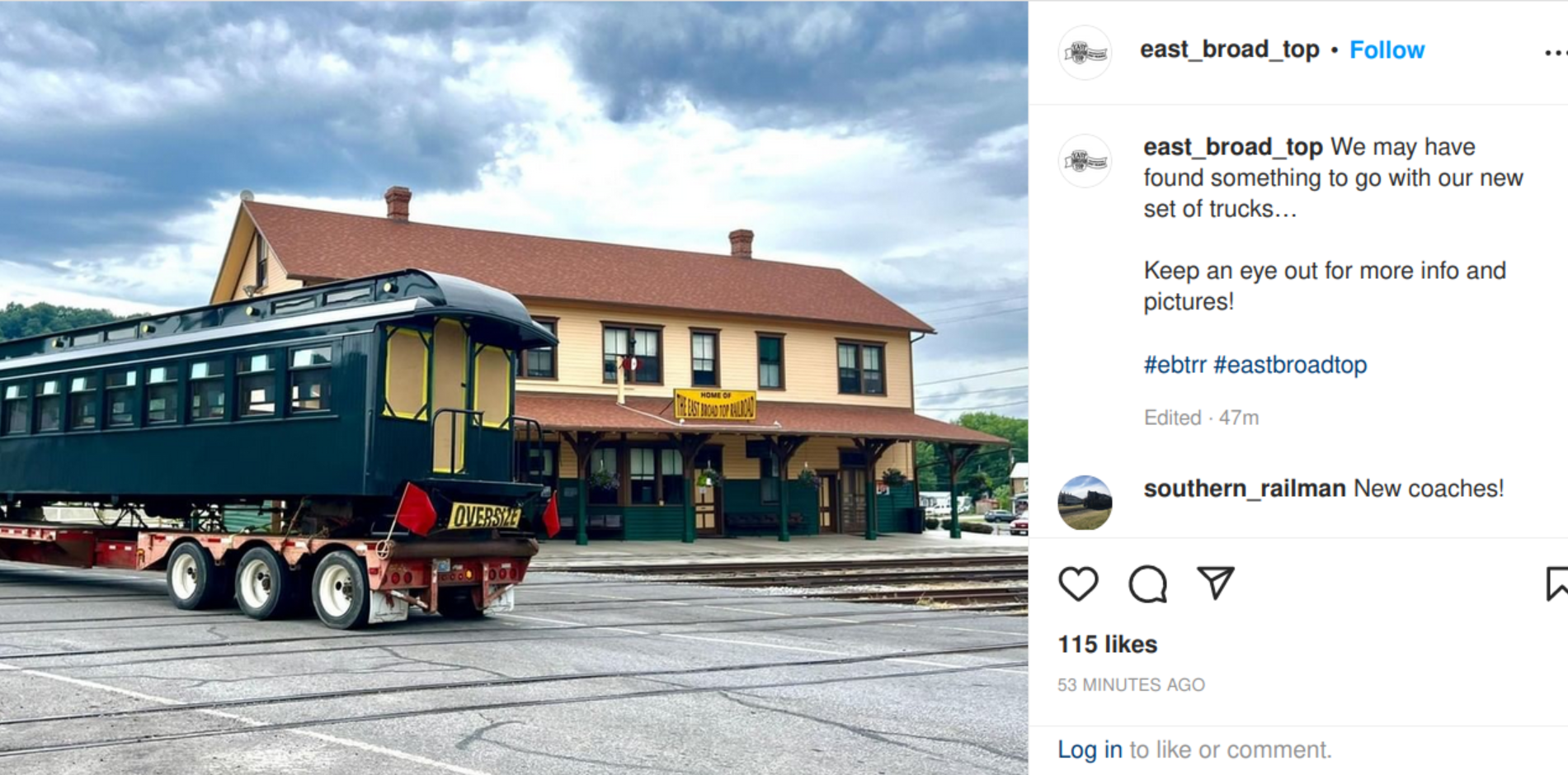Viewport: 1568px width, 775px height.
Task: View southern_railman profile picture
Action: [1085, 503]
